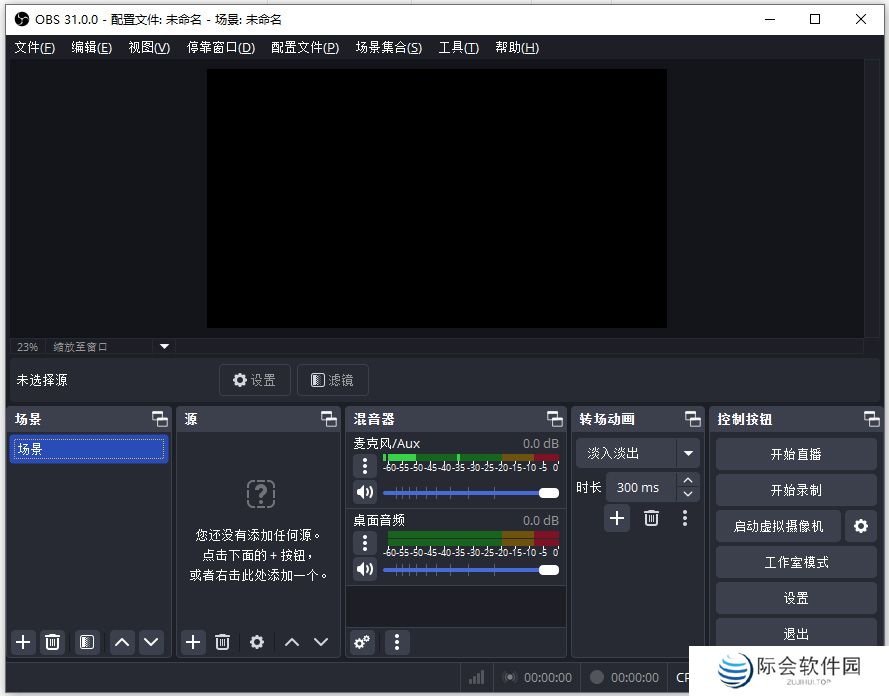889x696 pixels.
Task: Adjust the 桌面音频 volume slider
Action: coord(470,569)
